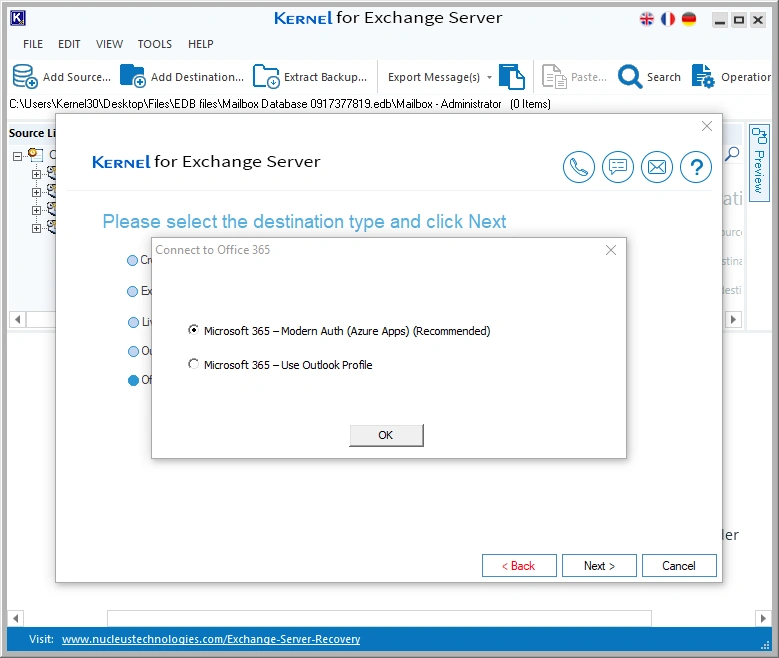
Task: Click the Paste document icon
Action: (554, 77)
